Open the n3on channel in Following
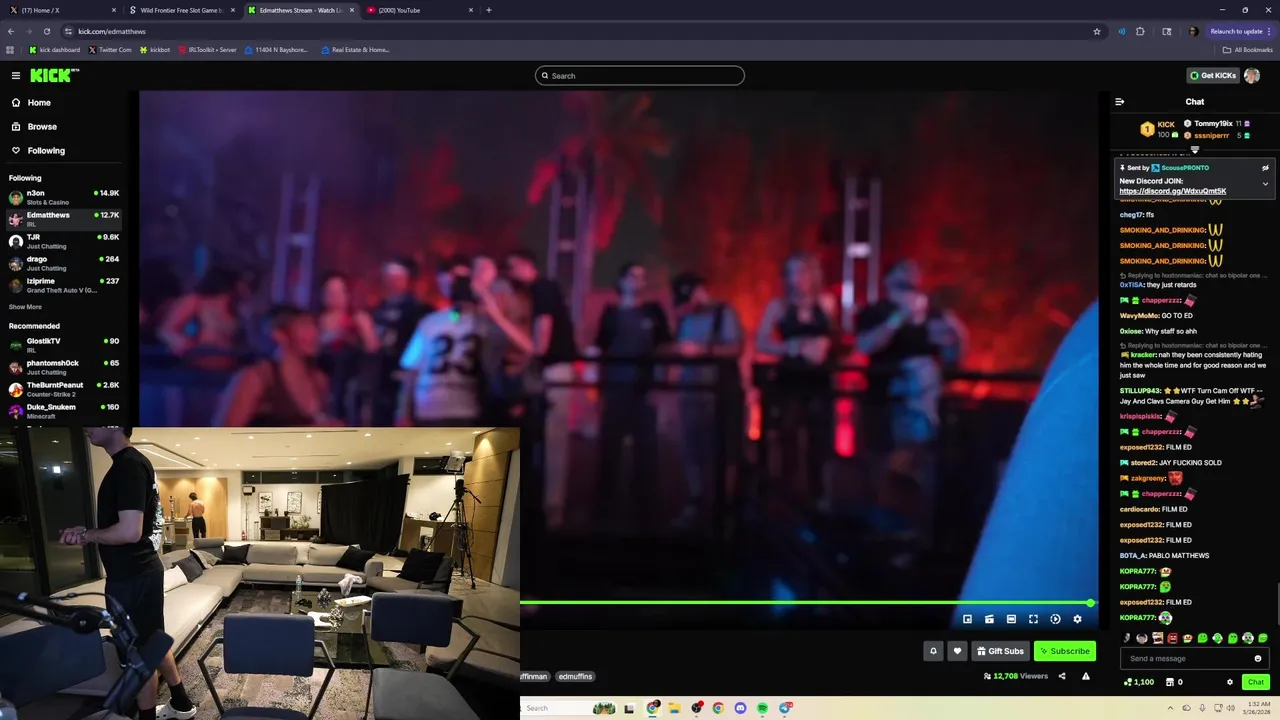This screenshot has height=720, width=1280. [x=64, y=197]
